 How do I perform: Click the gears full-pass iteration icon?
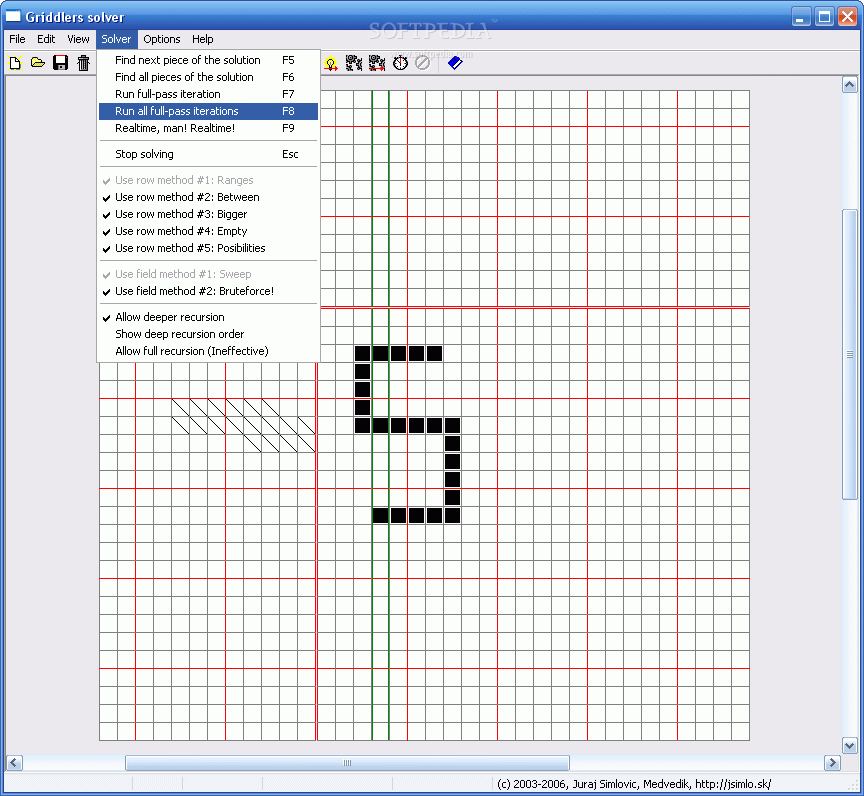coord(354,63)
